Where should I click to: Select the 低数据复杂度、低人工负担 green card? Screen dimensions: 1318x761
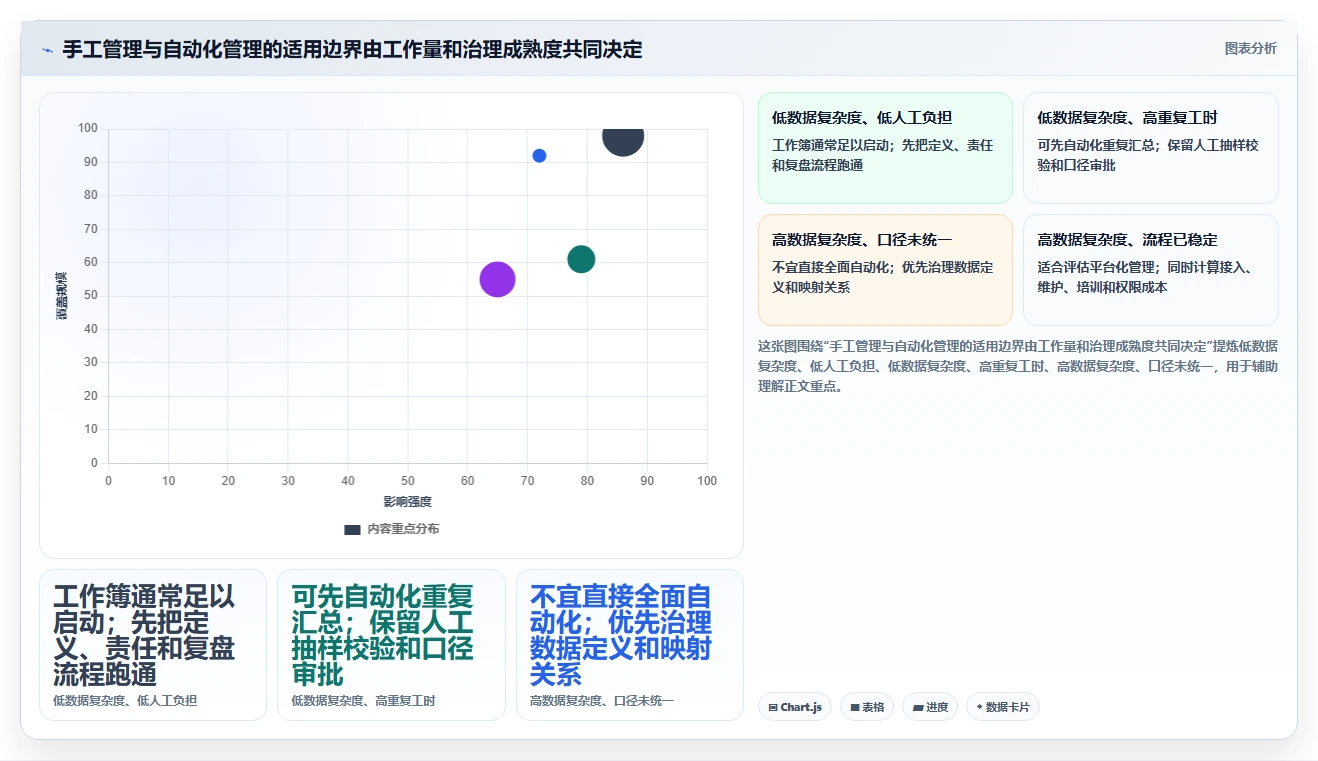(x=885, y=148)
